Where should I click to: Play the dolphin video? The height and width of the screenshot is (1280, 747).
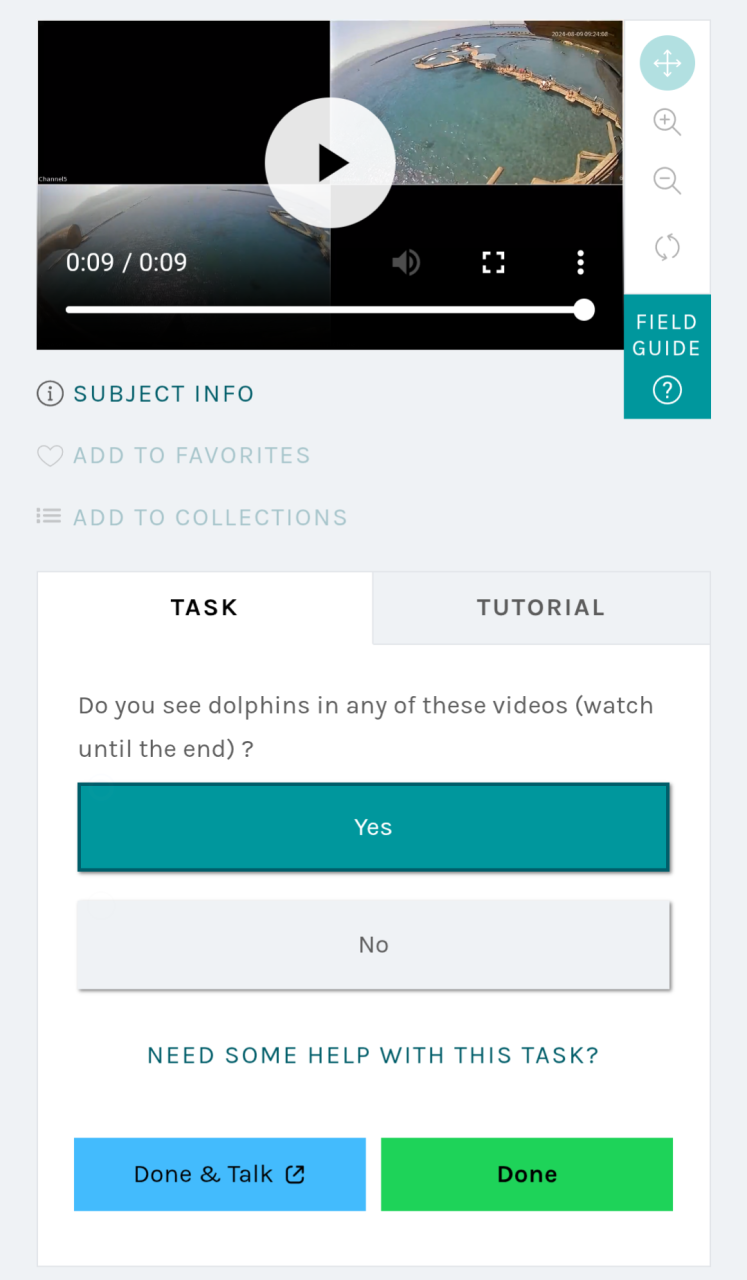click(330, 163)
